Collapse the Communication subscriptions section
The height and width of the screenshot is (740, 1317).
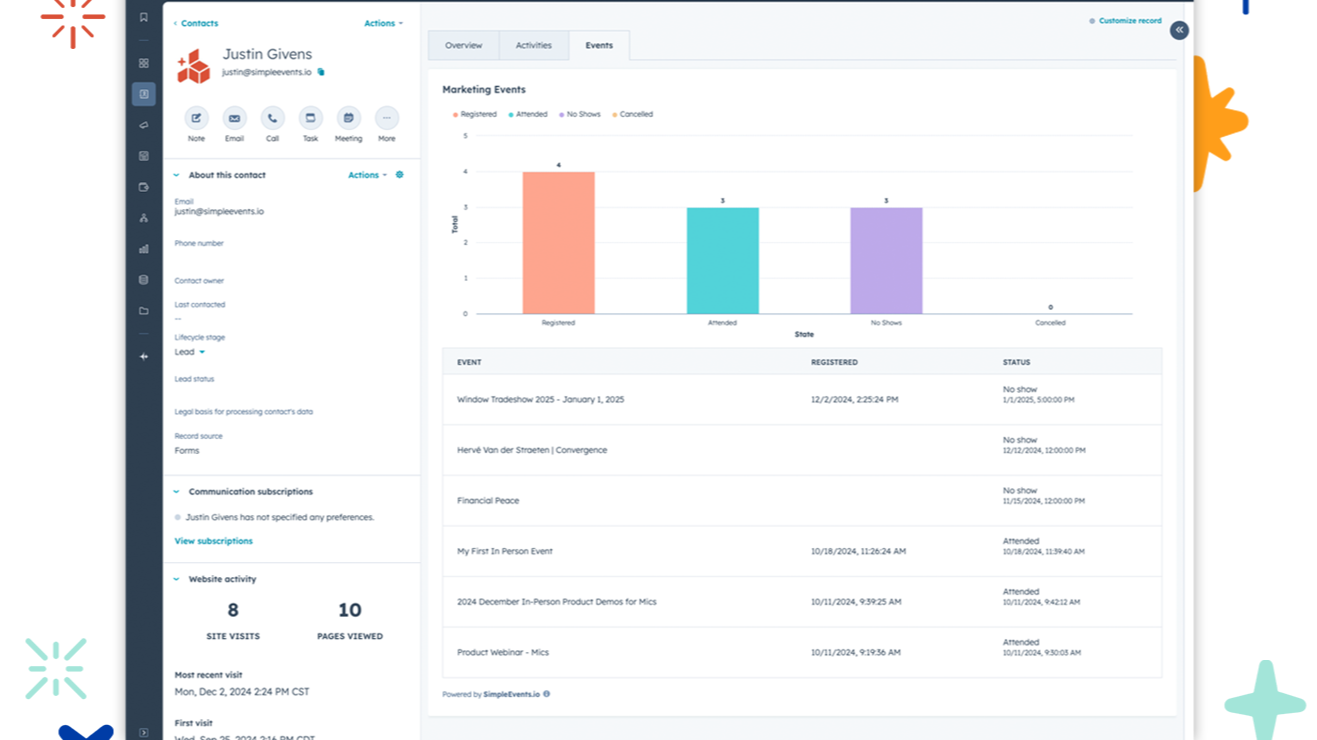tap(177, 492)
